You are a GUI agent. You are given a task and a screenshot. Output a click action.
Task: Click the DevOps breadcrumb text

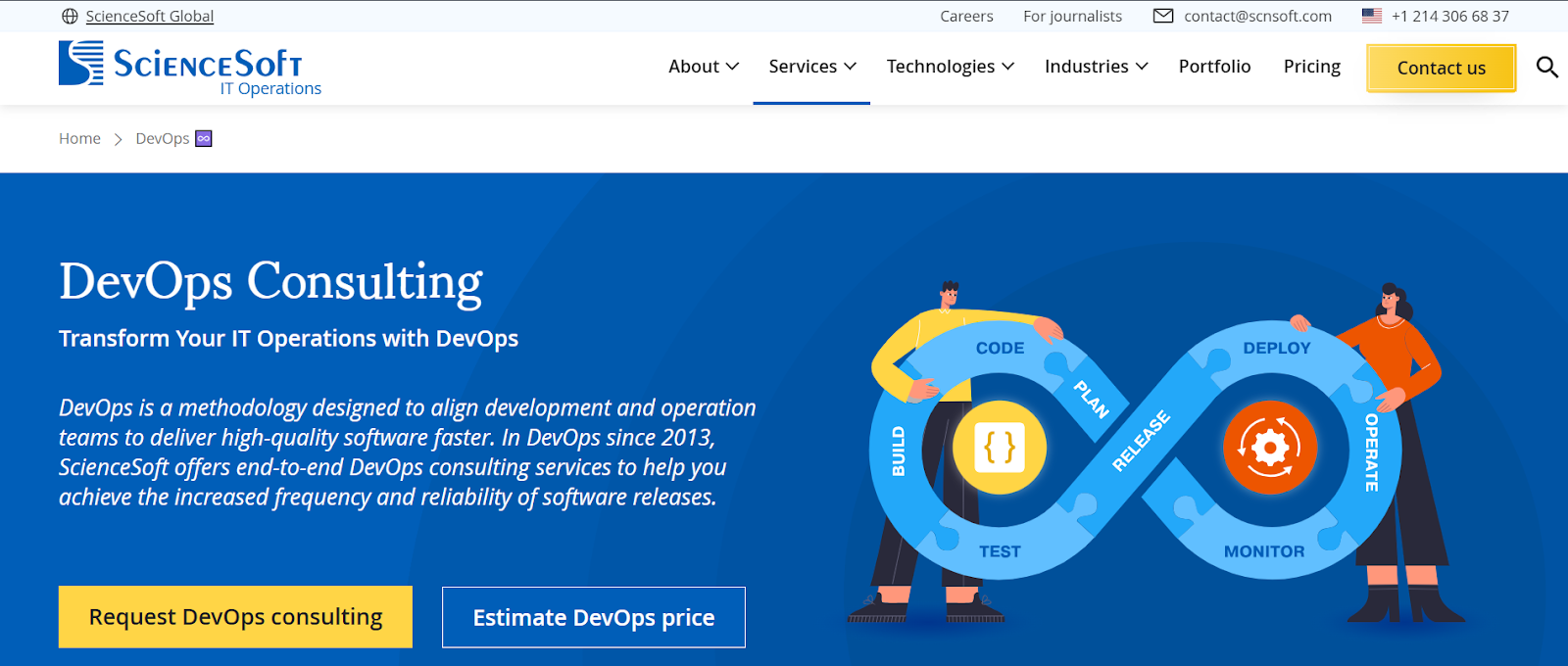(163, 139)
